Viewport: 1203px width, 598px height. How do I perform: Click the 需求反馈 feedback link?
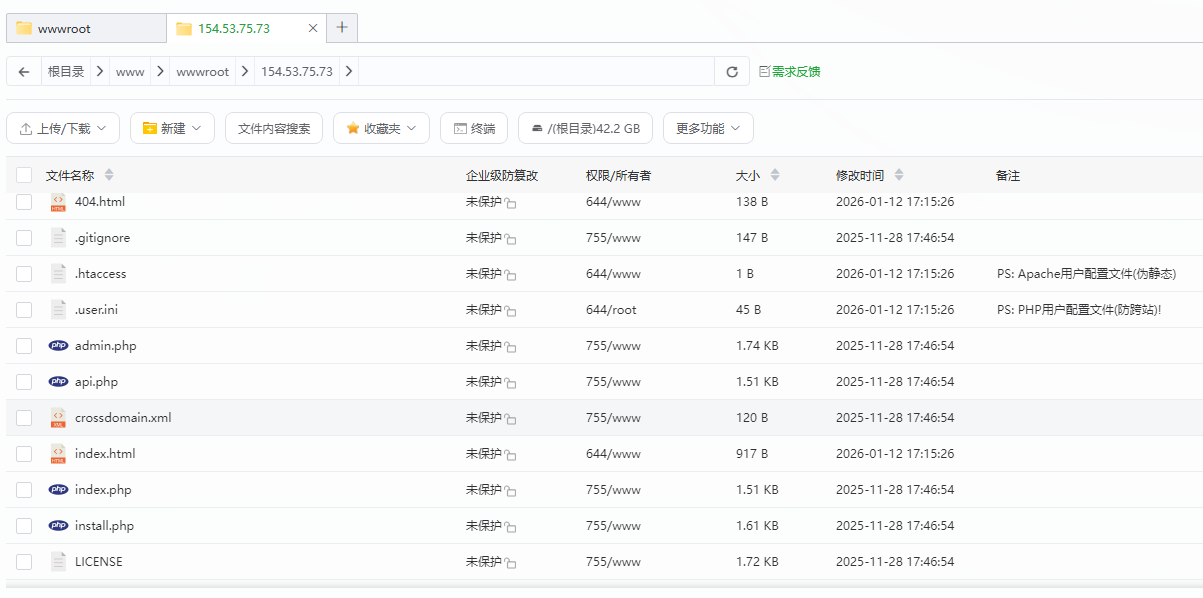[x=790, y=72]
